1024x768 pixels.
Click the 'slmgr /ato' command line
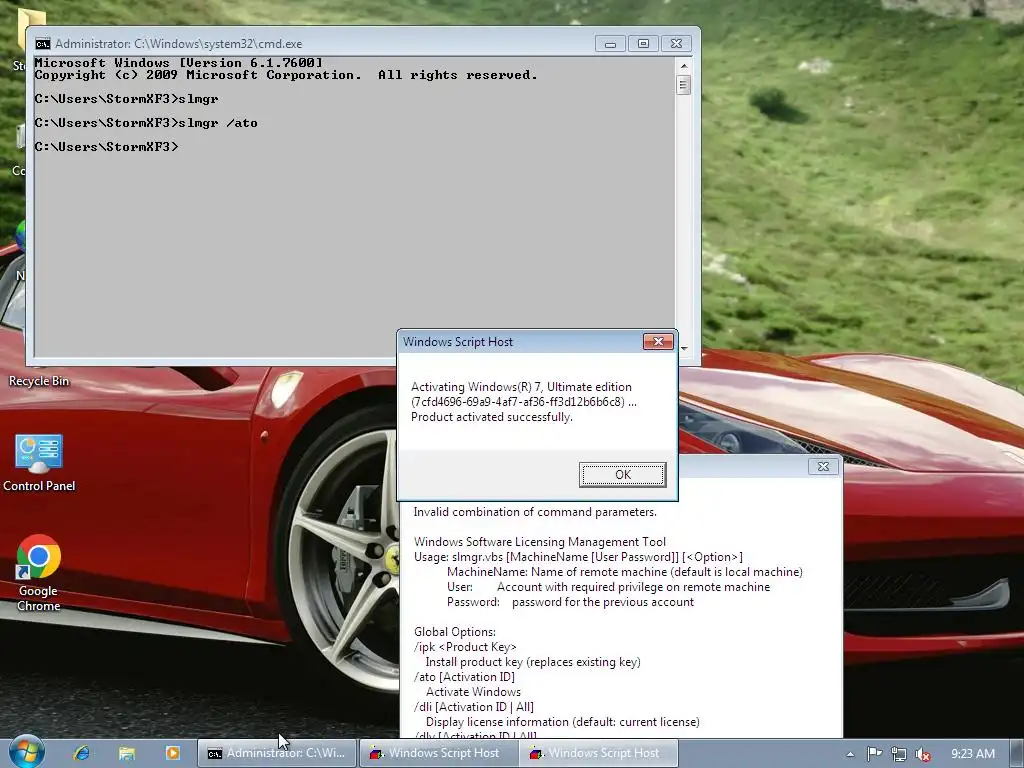tap(146, 123)
